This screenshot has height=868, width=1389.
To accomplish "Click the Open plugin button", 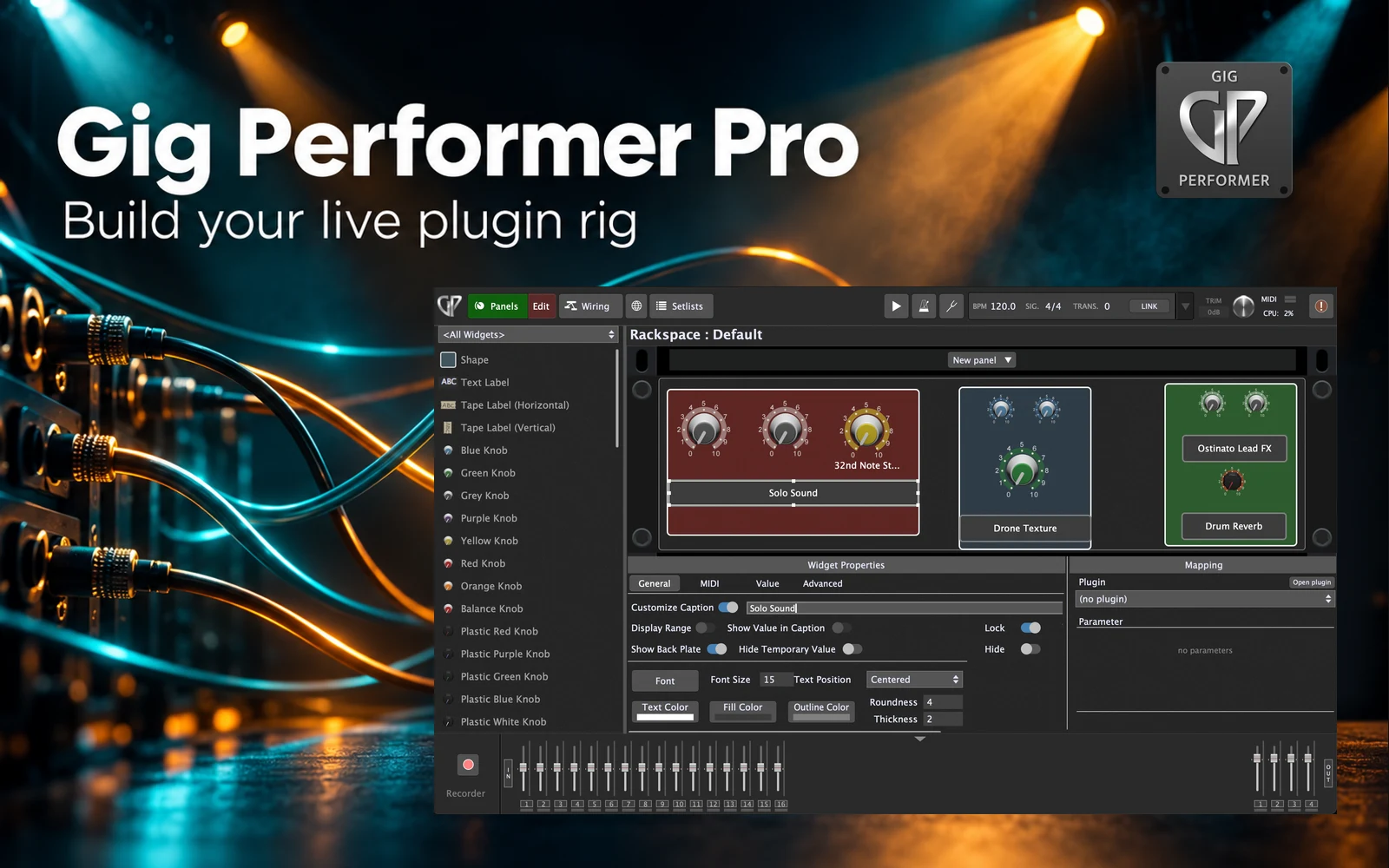I will [1311, 582].
